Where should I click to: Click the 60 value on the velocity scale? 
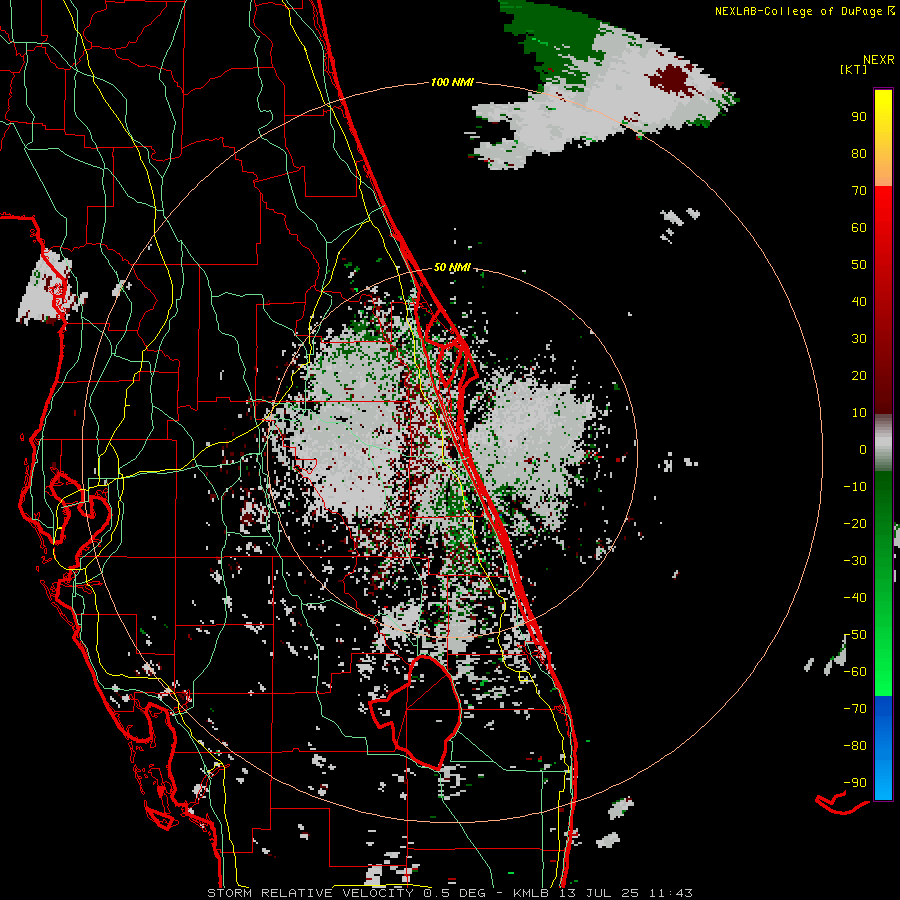point(859,228)
